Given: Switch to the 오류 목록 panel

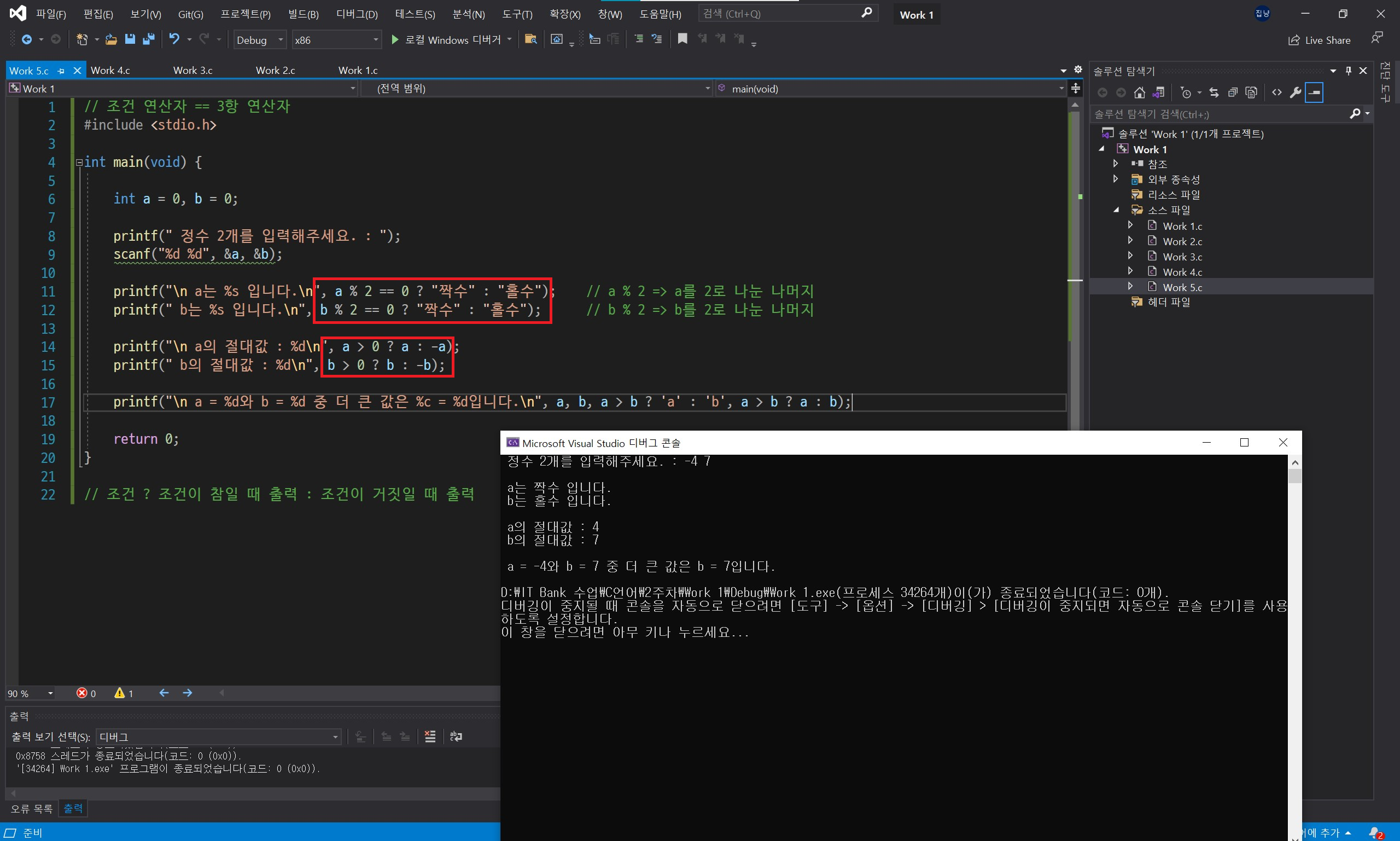Looking at the screenshot, I should (32, 809).
